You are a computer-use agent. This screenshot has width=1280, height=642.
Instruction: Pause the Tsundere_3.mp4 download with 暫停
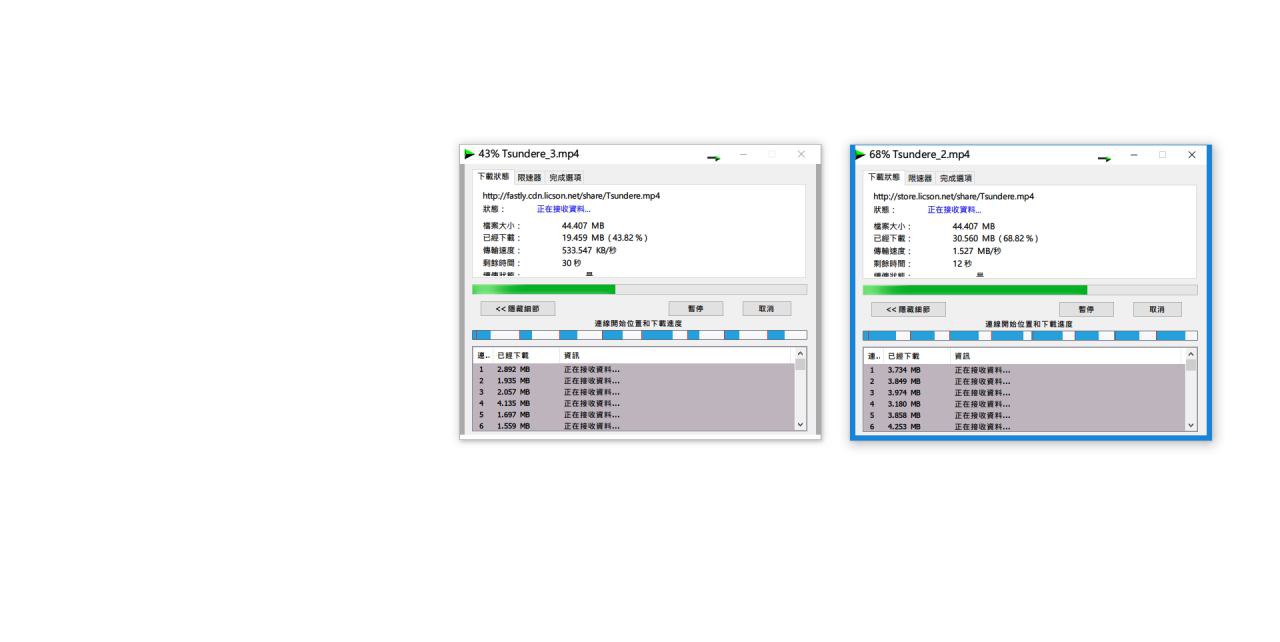click(x=696, y=309)
